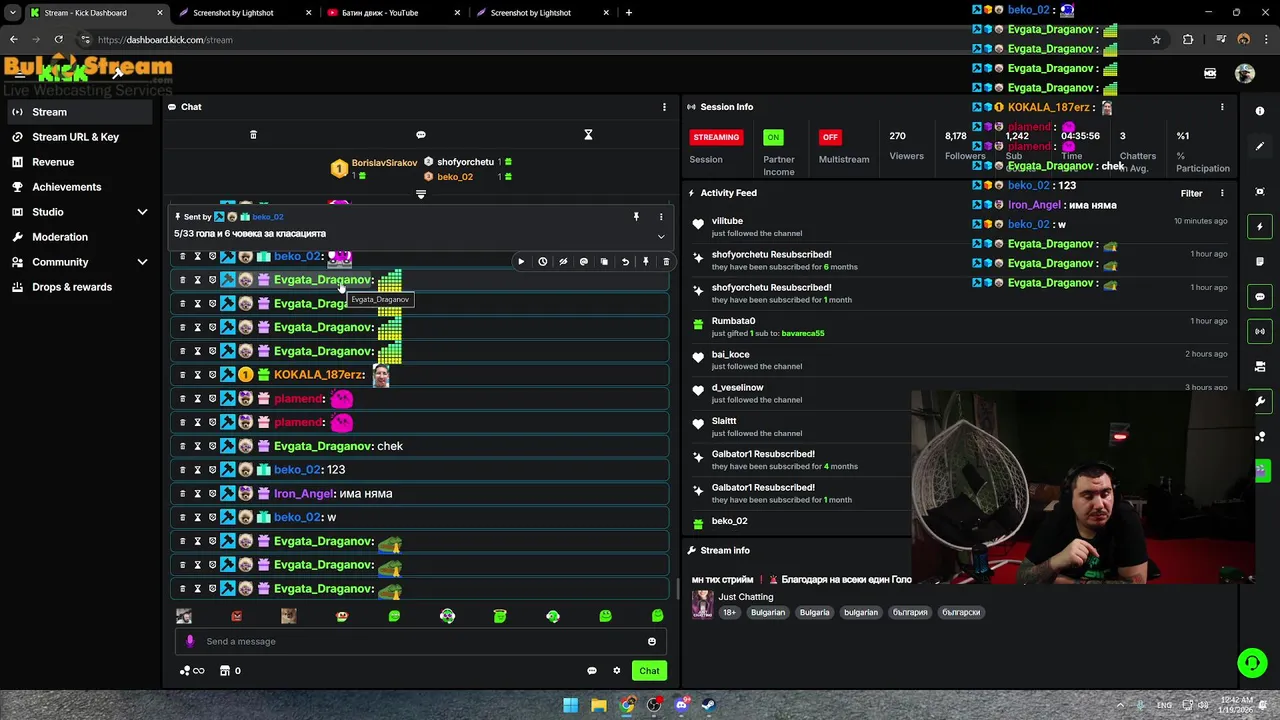Open the Chat panel three-dot menu
The height and width of the screenshot is (720, 1280).
[x=664, y=107]
